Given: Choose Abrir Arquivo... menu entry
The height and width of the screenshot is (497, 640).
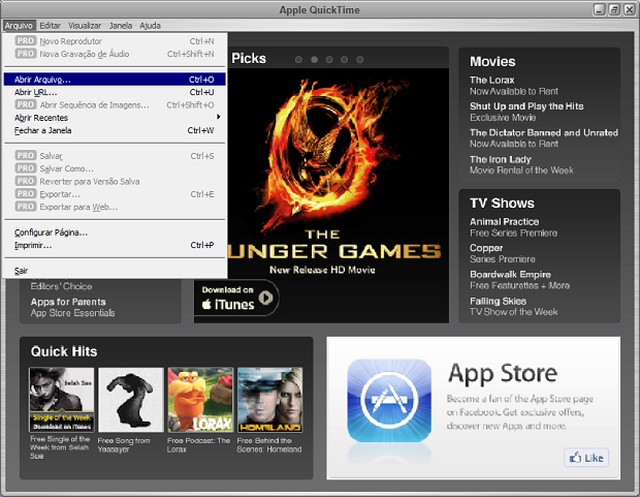Looking at the screenshot, I should tap(115, 79).
